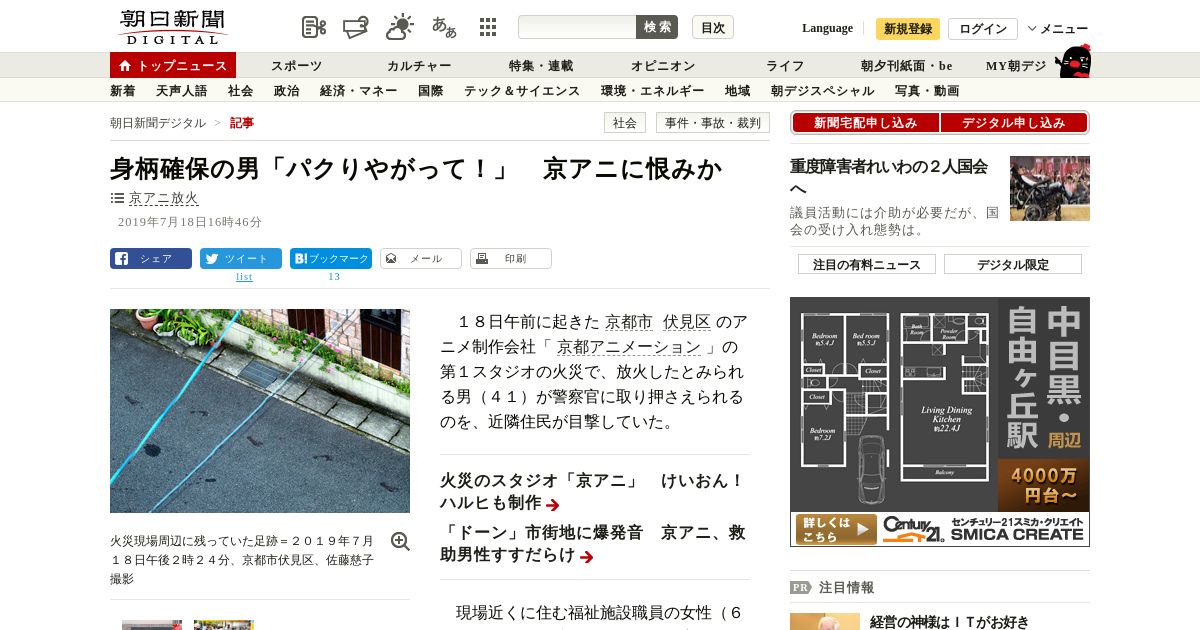This screenshot has height=630, width=1200.
Task: Click the mascot character icon
Action: point(1073,61)
